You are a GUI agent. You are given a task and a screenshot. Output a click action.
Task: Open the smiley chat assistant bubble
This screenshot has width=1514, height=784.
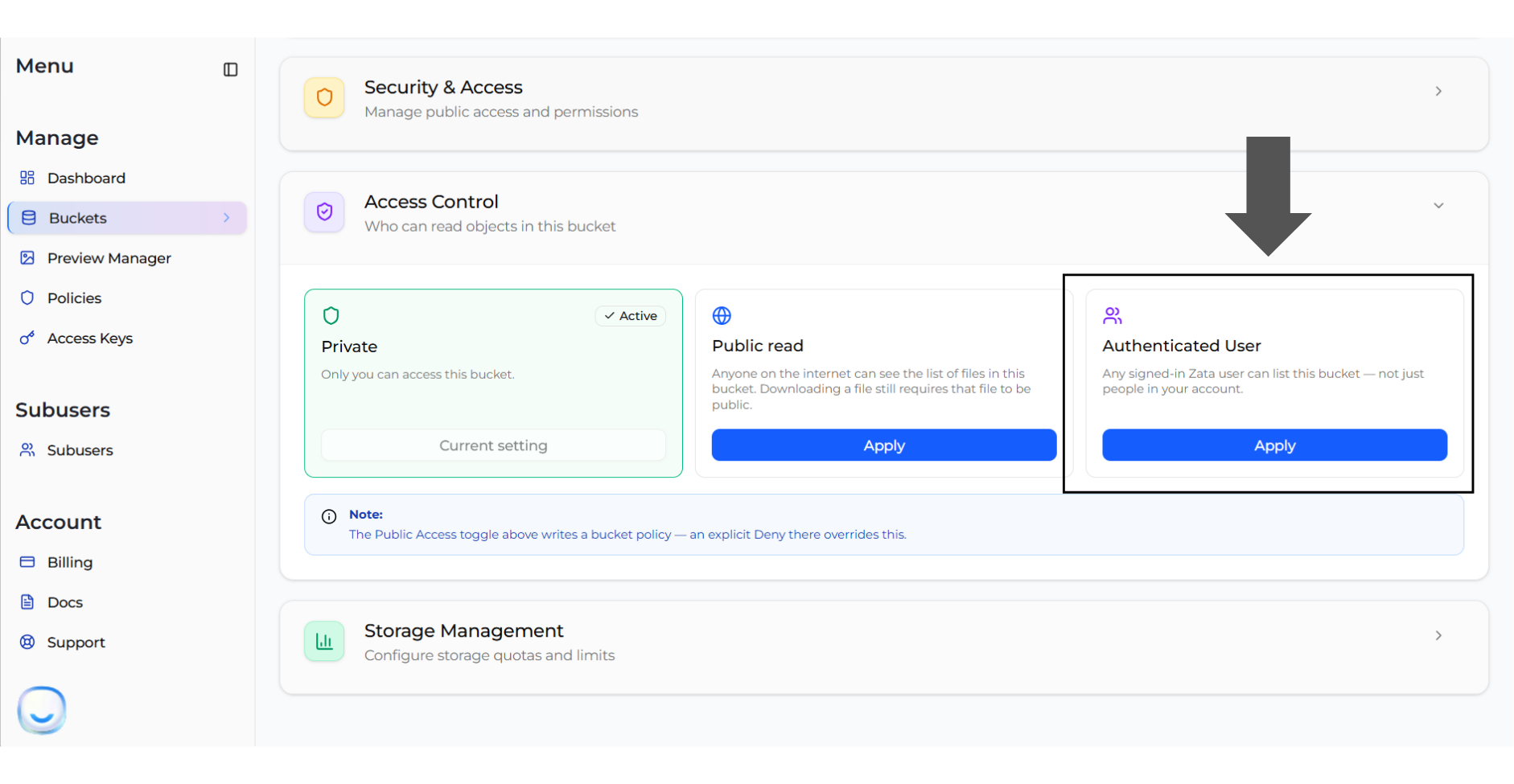(42, 710)
